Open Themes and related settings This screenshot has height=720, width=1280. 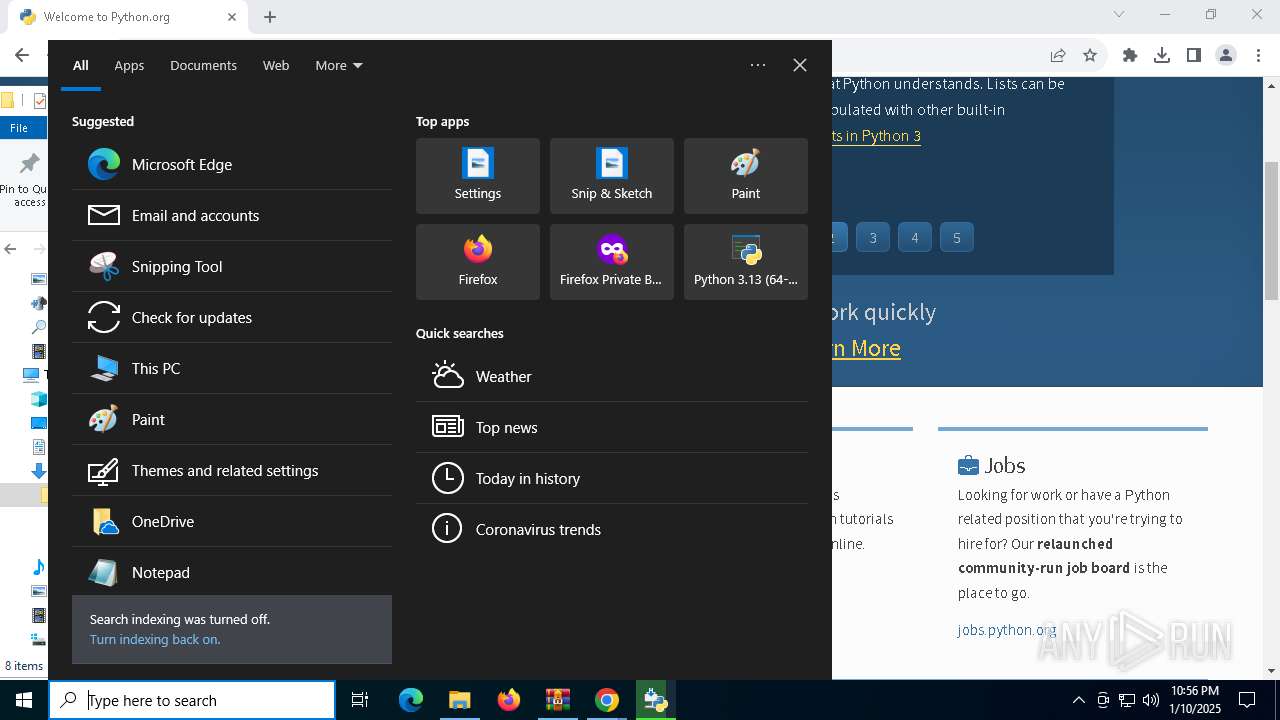click(232, 470)
